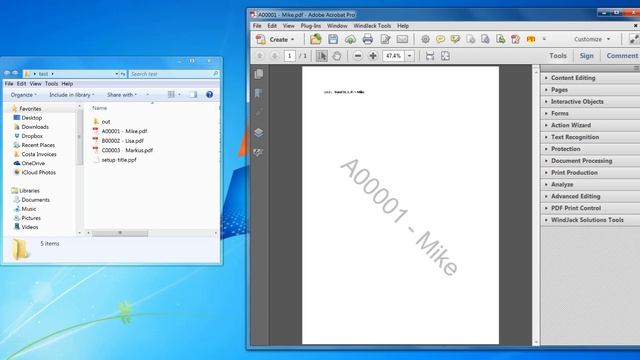The width and height of the screenshot is (640, 360).
Task: Go to the next page using the down arrow
Action: (275, 56)
